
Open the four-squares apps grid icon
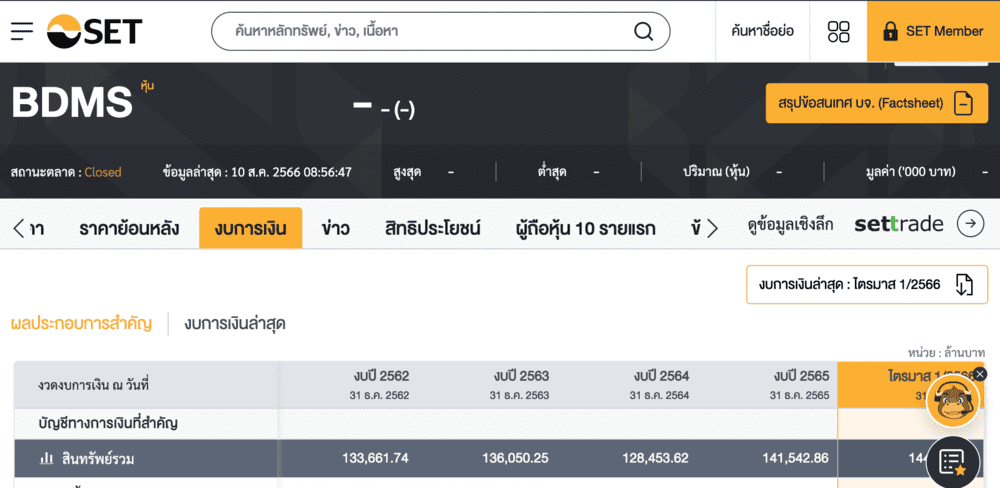pos(838,31)
